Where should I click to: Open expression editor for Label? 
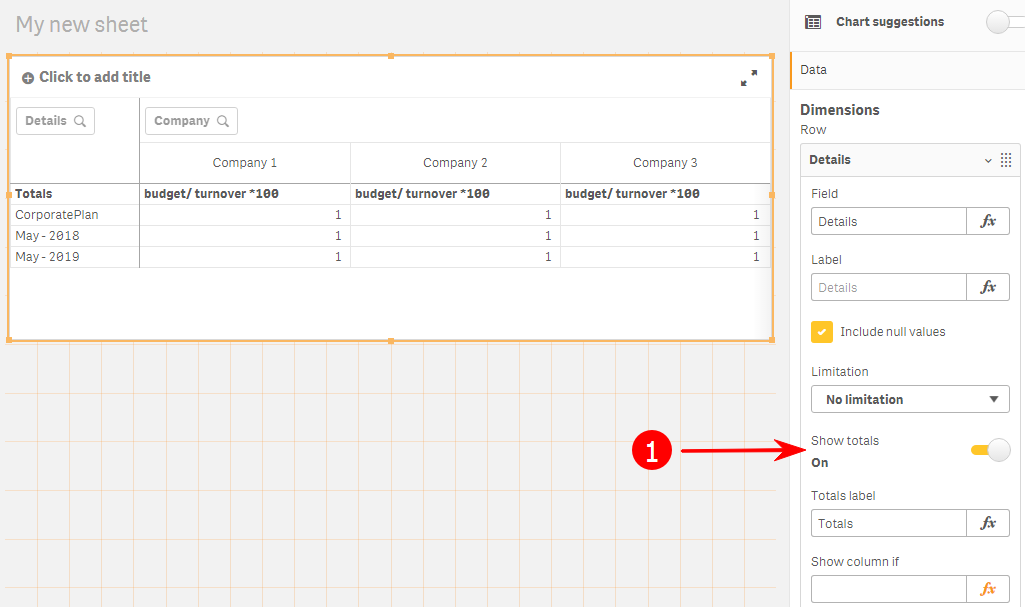pos(988,287)
